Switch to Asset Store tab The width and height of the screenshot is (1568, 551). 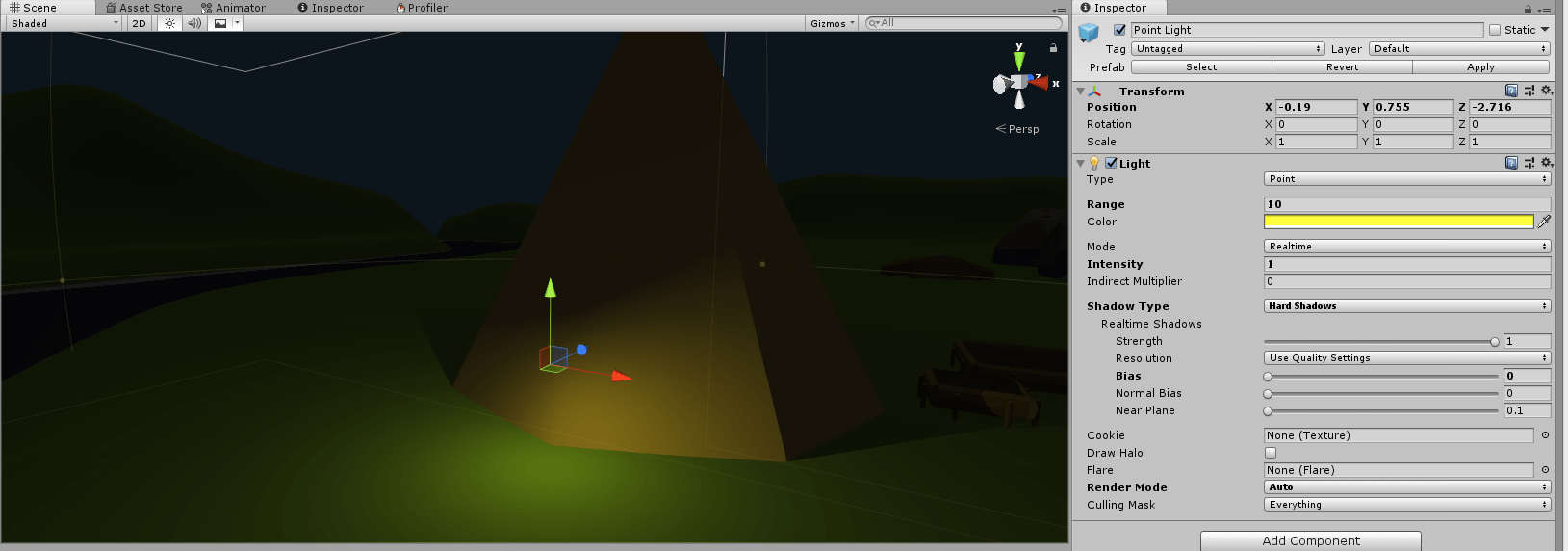point(143,8)
